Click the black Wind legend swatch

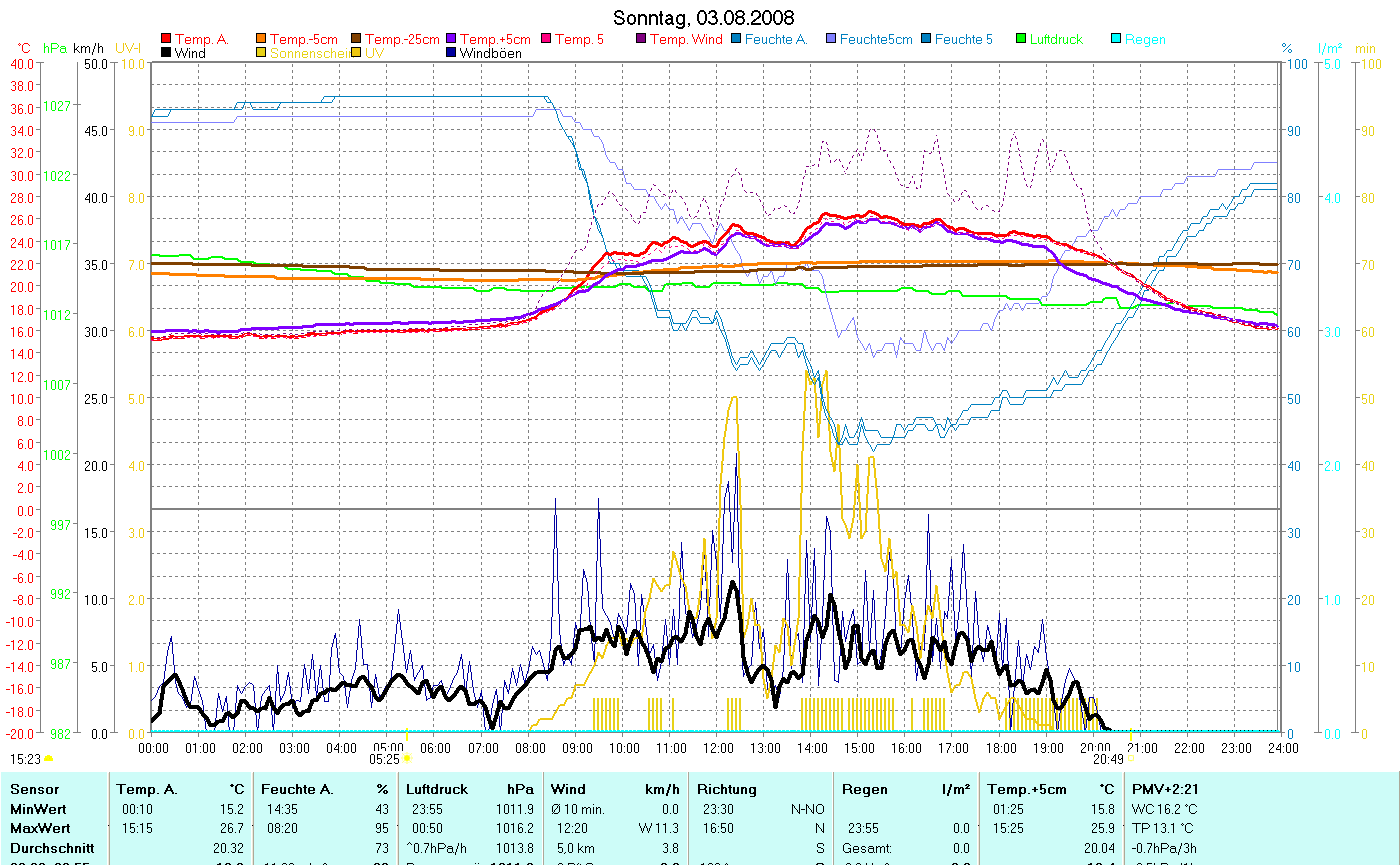pyautogui.click(x=166, y=54)
